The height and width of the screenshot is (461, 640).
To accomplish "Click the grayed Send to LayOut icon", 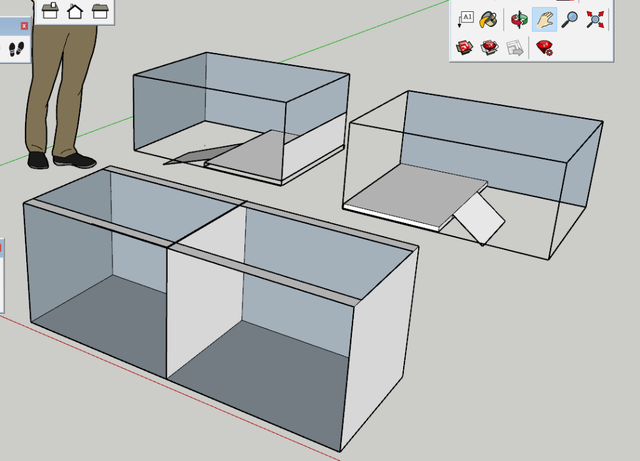I will pyautogui.click(x=516, y=46).
